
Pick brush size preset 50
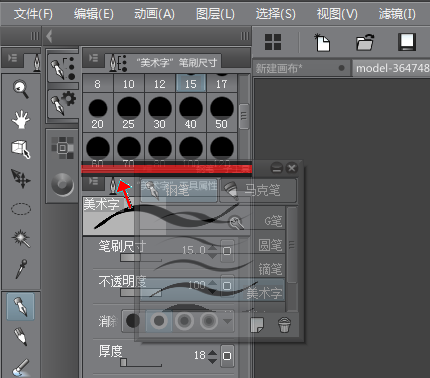click(222, 113)
